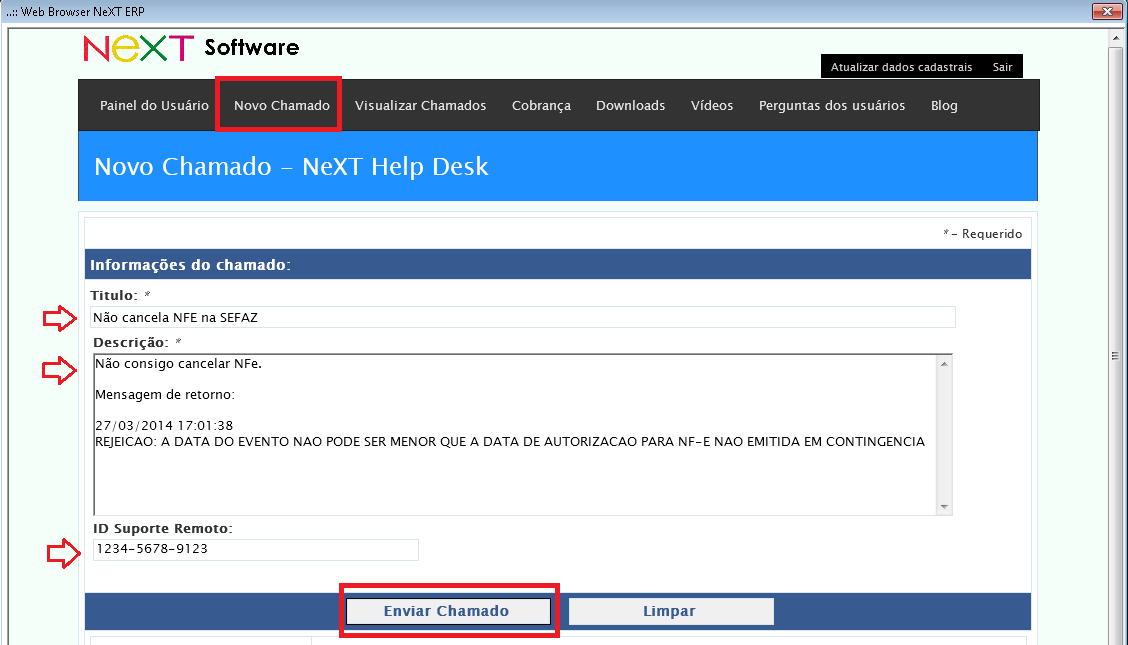Open the Downloads page
Viewport: 1128px width, 645px height.
[x=630, y=104]
